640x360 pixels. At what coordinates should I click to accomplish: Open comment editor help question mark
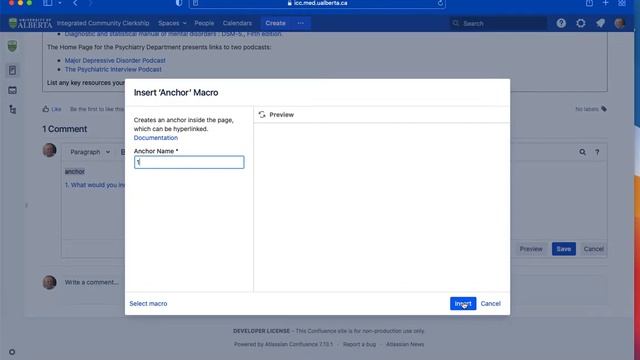(597, 152)
